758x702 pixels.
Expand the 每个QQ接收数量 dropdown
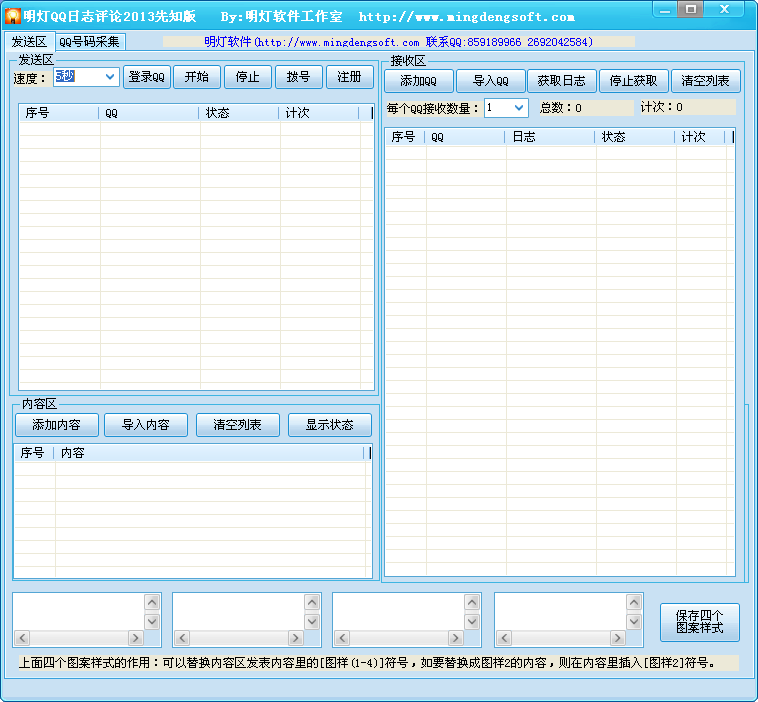(x=519, y=108)
